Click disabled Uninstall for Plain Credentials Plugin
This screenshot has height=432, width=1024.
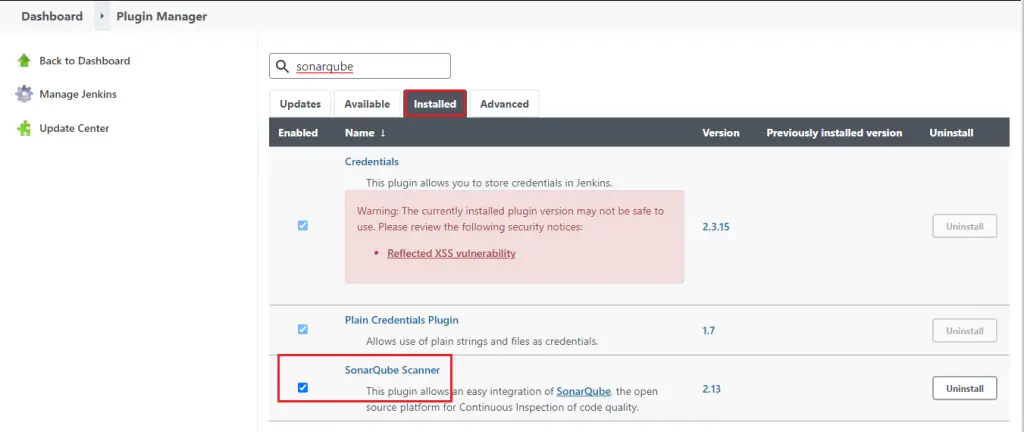click(x=965, y=331)
